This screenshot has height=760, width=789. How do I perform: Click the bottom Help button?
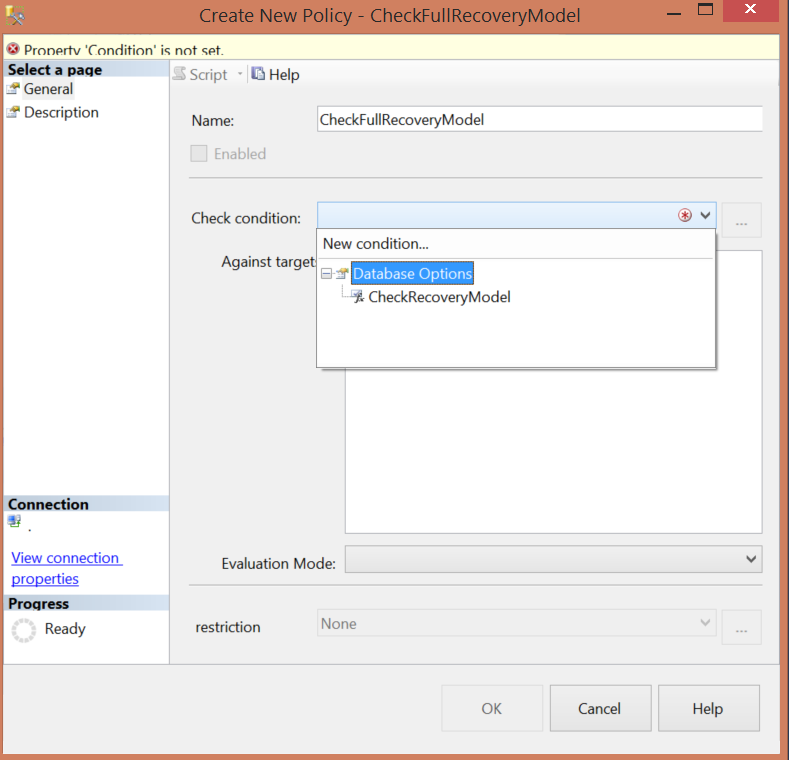(x=708, y=708)
